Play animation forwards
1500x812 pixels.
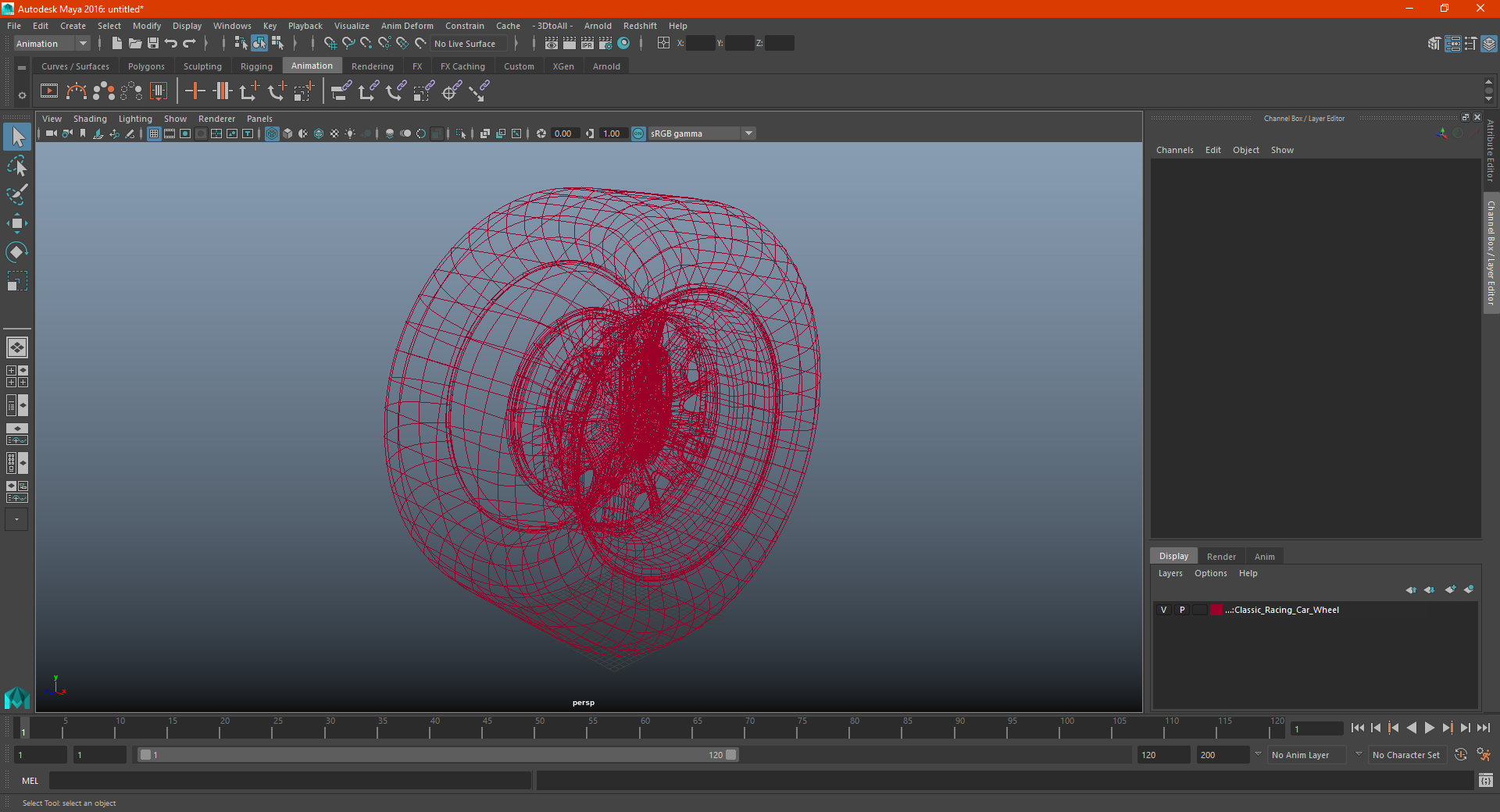point(1429,728)
